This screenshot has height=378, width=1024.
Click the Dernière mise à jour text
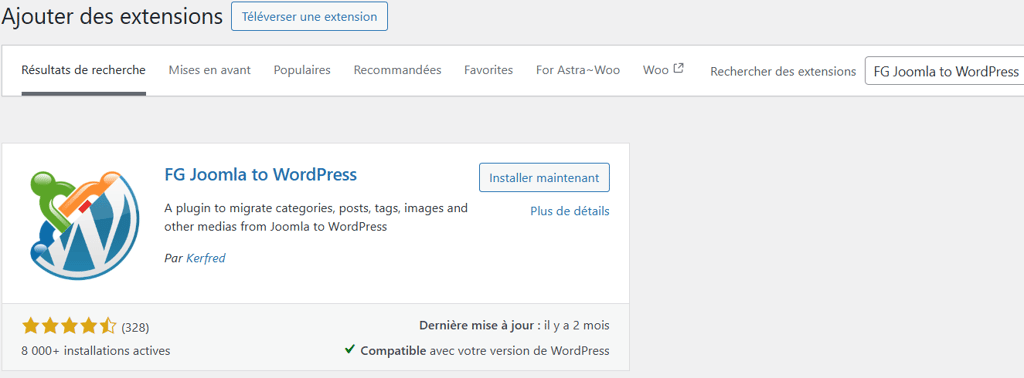click(x=515, y=325)
